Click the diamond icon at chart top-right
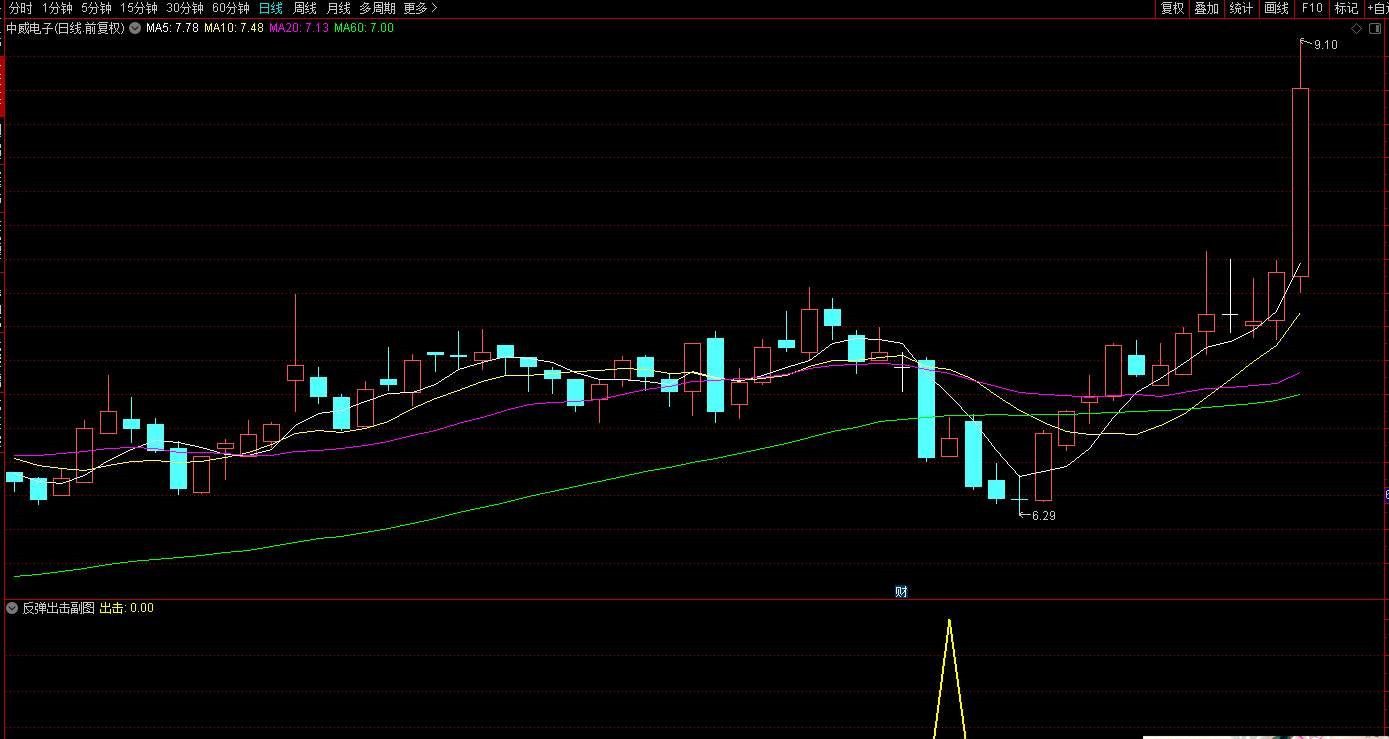Viewport: 1389px width, 739px height. 1357,28
